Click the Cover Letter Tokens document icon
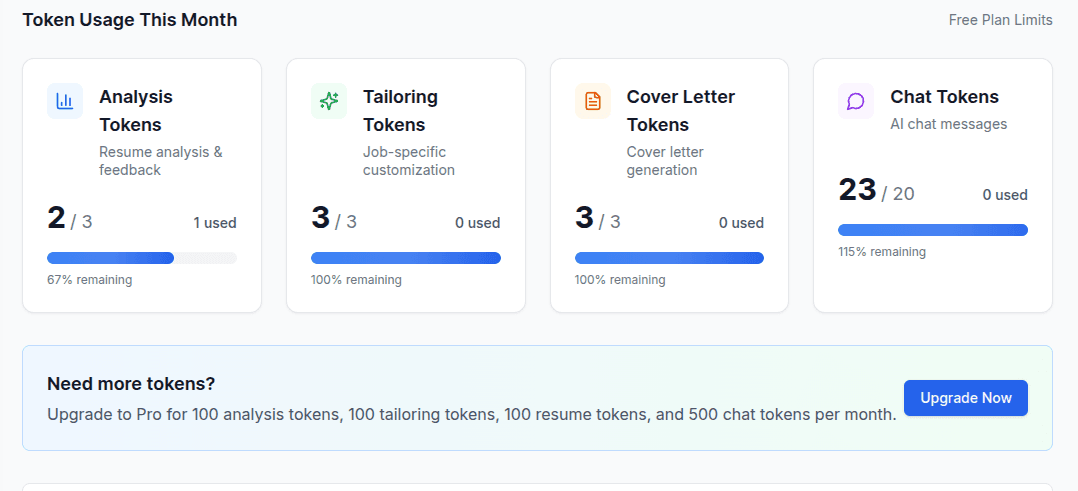Viewport: 1078px width, 491px height. point(593,101)
